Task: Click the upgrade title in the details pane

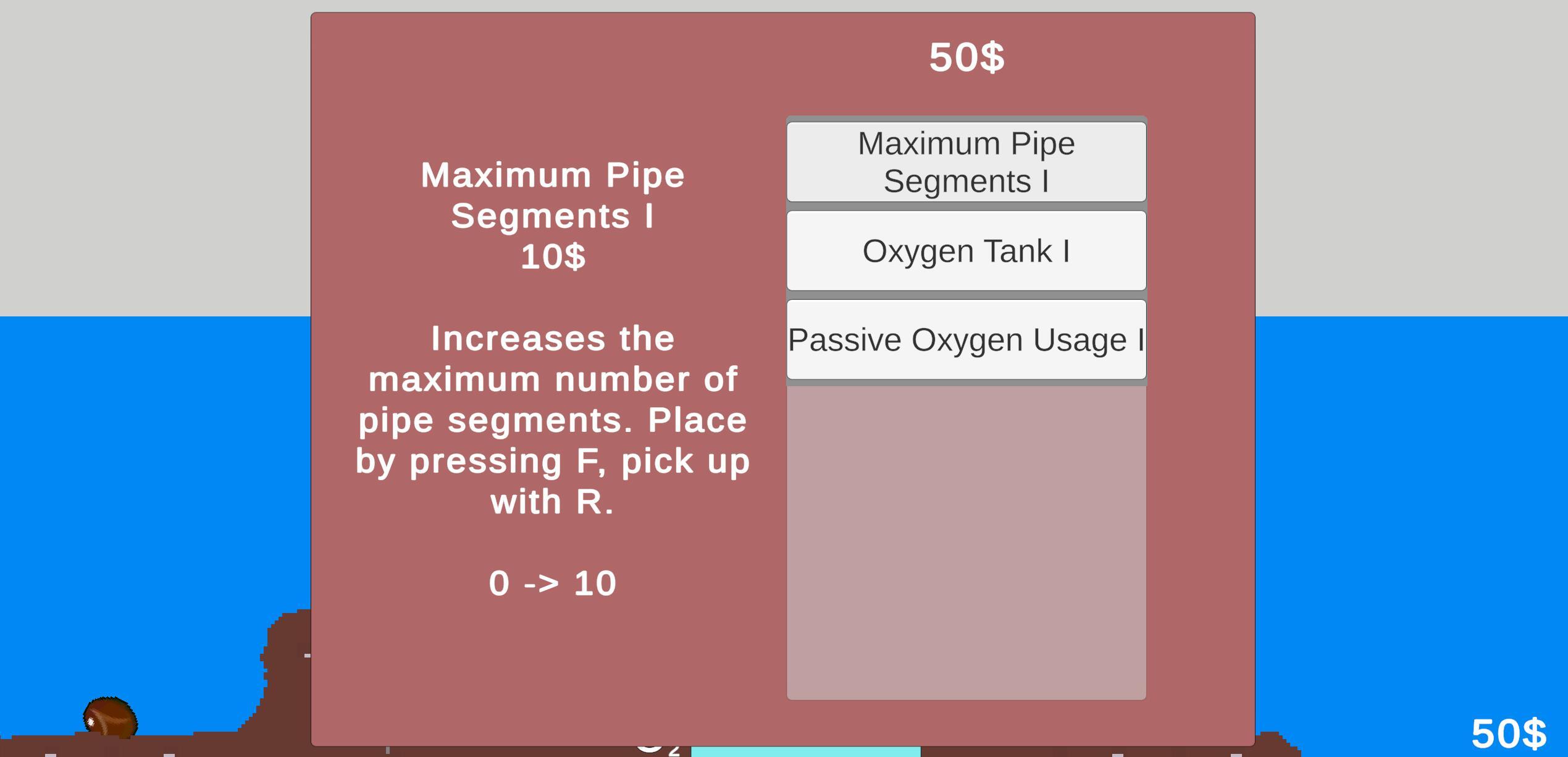Action: [x=552, y=195]
